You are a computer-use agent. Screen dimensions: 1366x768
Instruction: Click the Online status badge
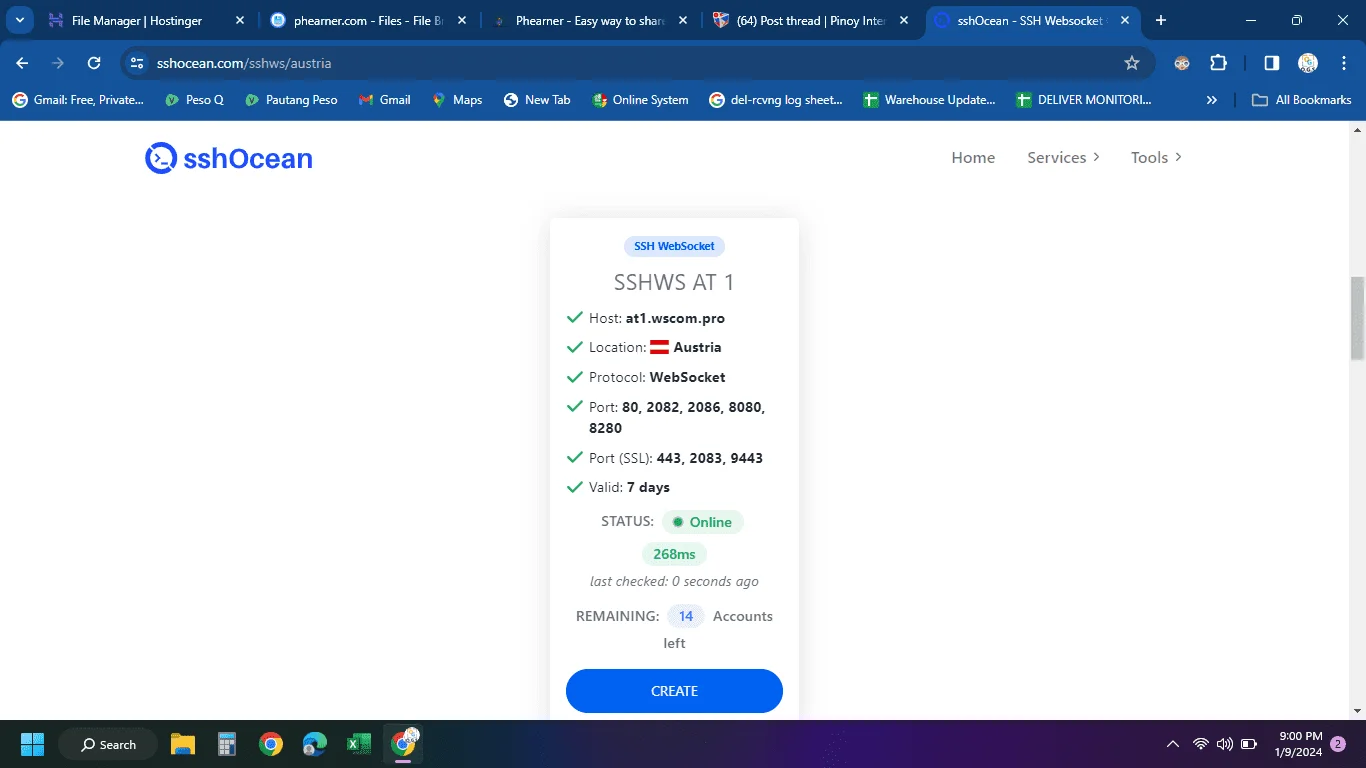click(x=703, y=522)
